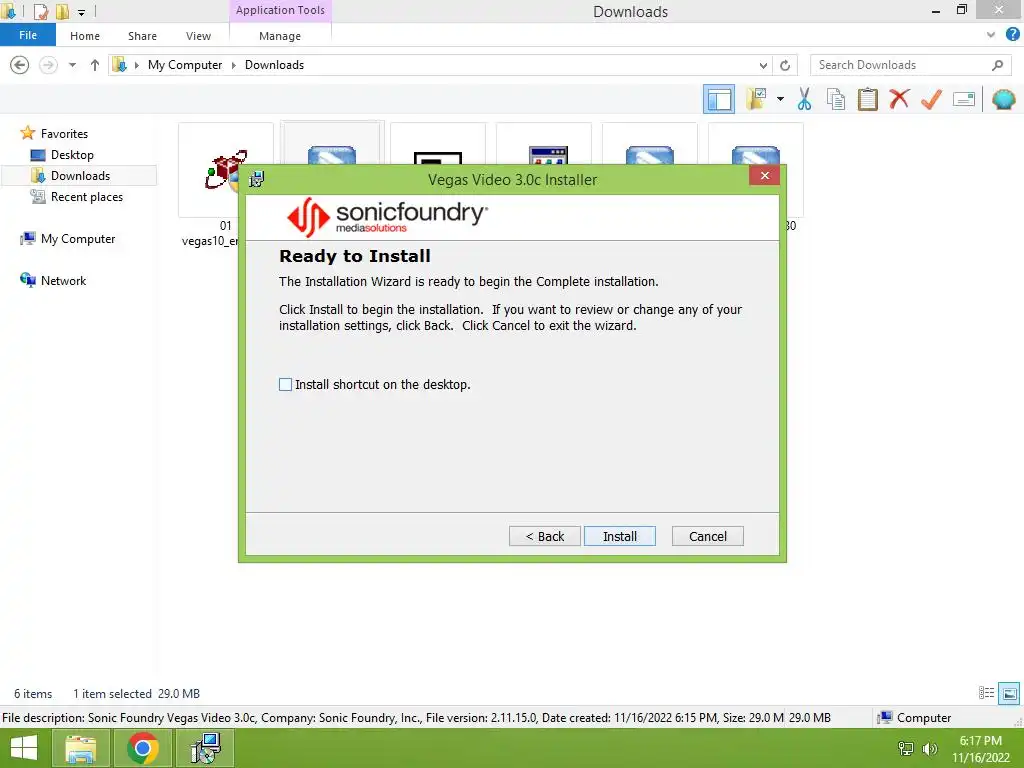
Task: Select Network in navigation pane
Action: tap(63, 281)
